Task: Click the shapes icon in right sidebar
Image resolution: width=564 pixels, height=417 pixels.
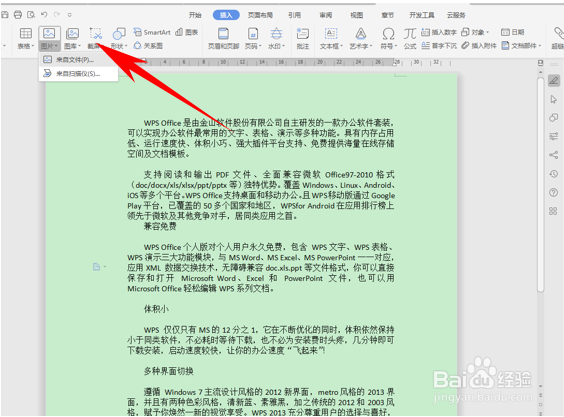Action: [x=554, y=118]
